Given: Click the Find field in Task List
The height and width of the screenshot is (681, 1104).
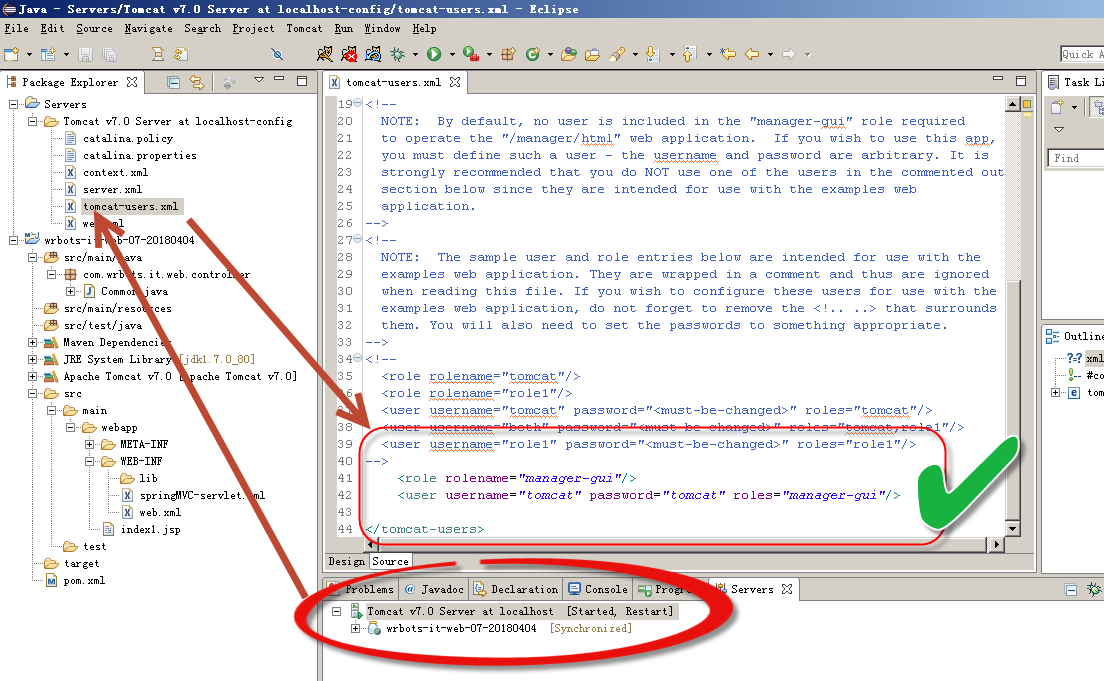Looking at the screenshot, I should pos(1075,158).
